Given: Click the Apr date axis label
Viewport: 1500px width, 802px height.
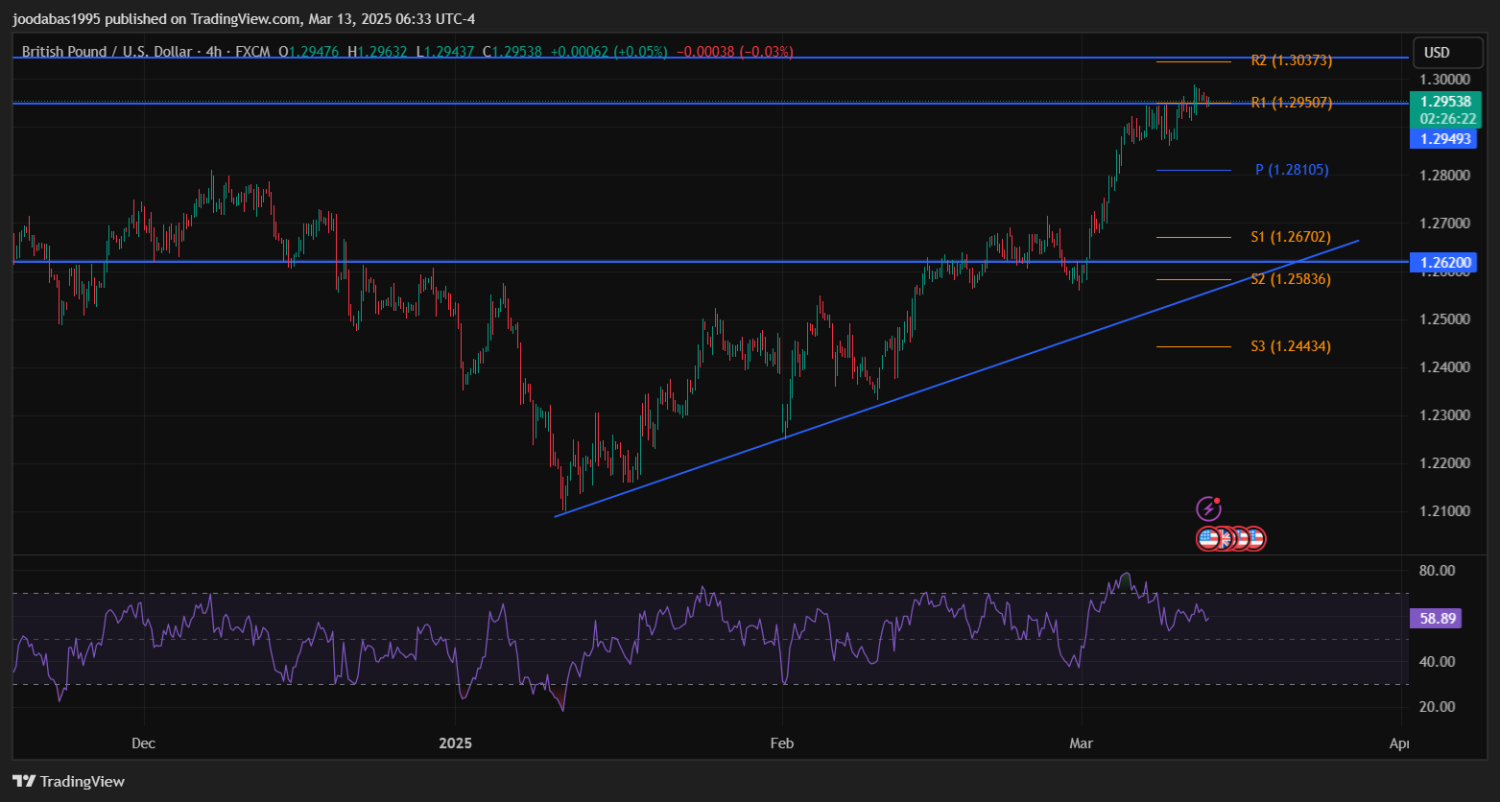Looking at the screenshot, I should tap(1401, 744).
